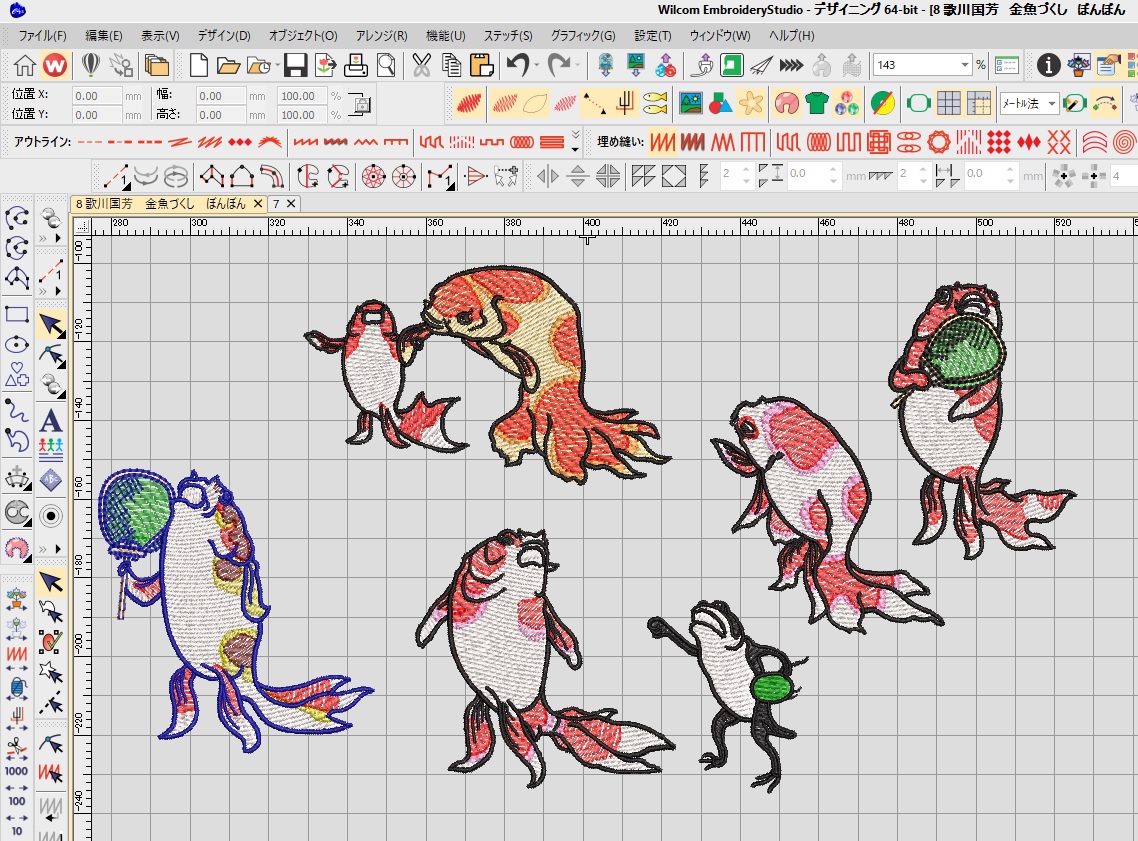Screen dimensions: 1138x841
Task: Open the 編集(E) menu
Action: click(104, 36)
